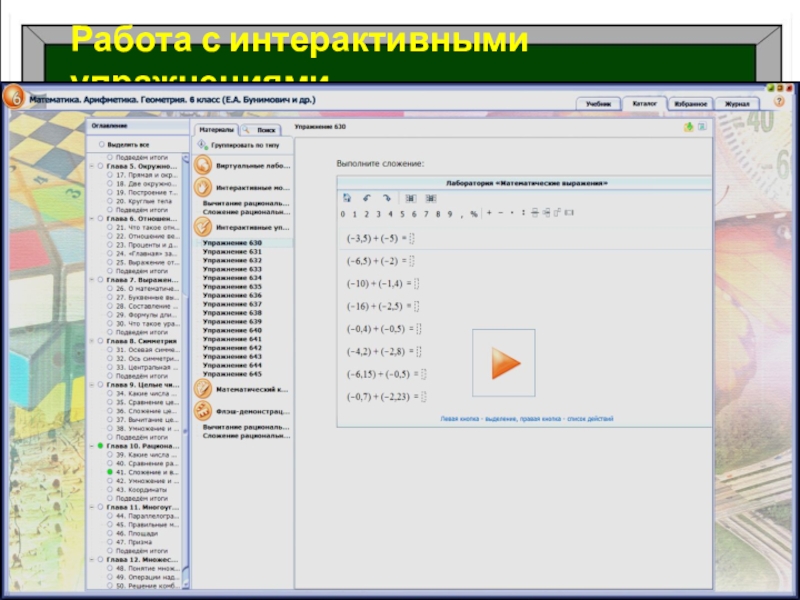Open Упражнение 631 in the list
800x600 pixels.
click(x=232, y=252)
